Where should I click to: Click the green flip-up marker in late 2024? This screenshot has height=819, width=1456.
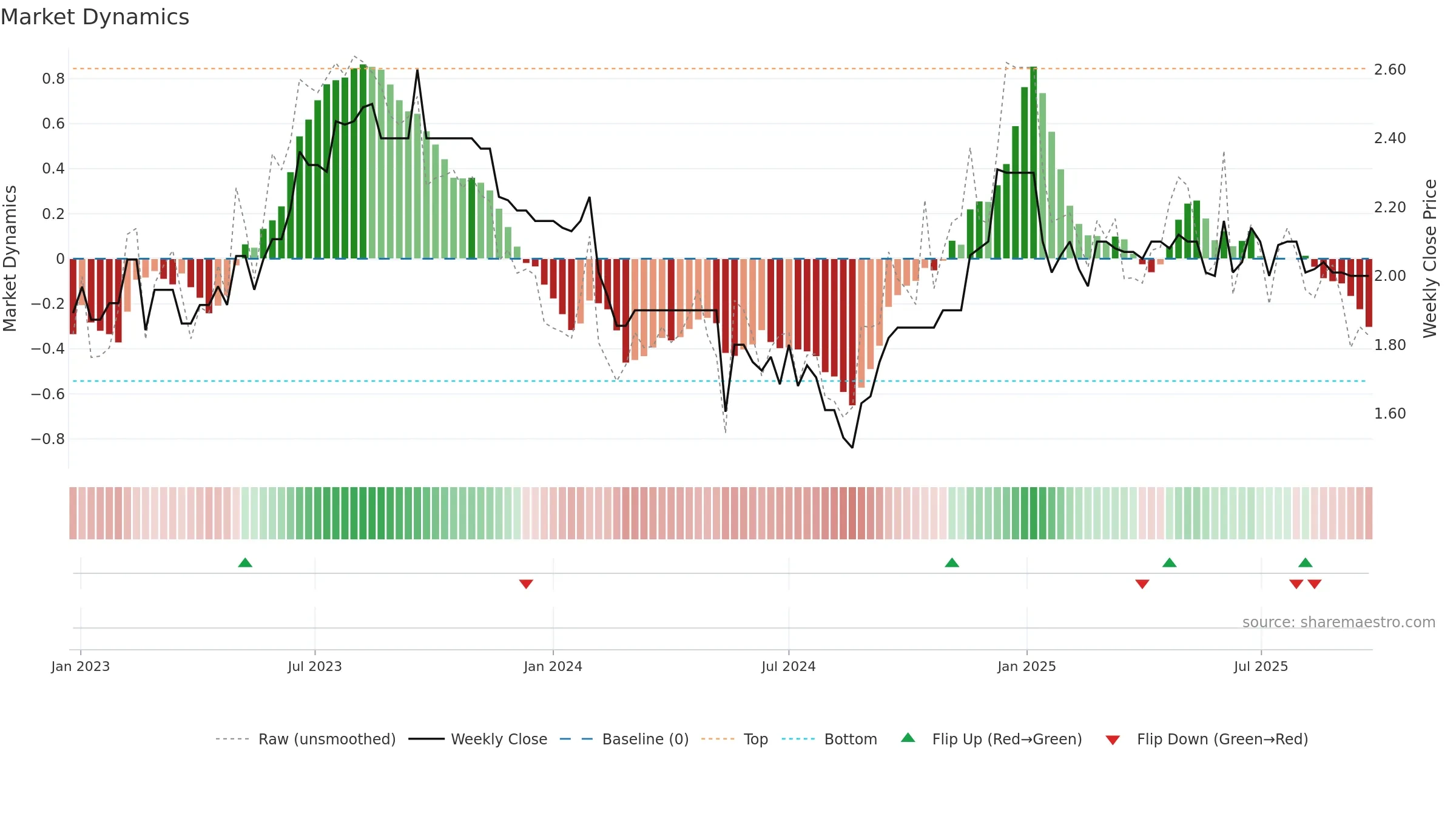click(x=952, y=563)
